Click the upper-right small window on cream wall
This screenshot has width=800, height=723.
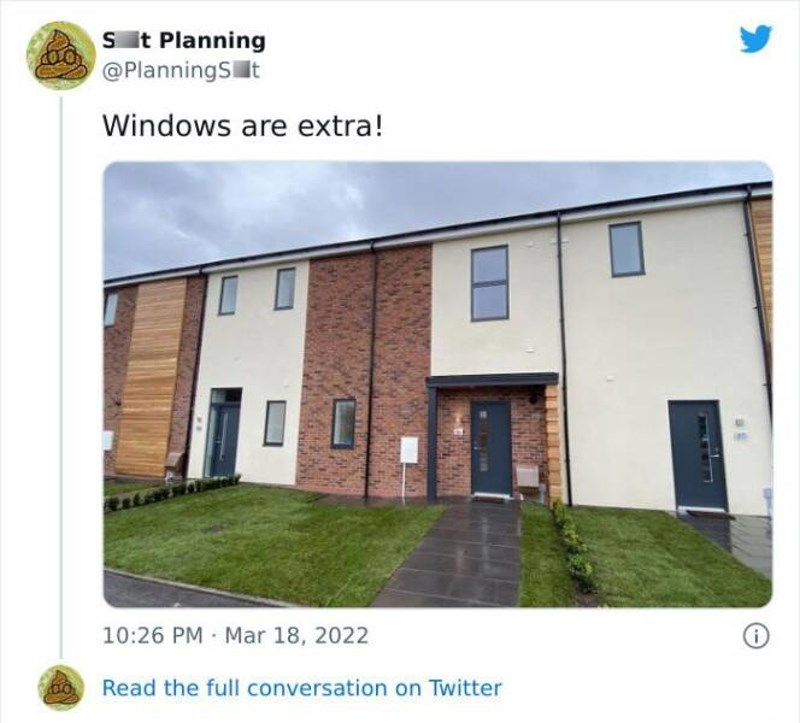[x=627, y=250]
